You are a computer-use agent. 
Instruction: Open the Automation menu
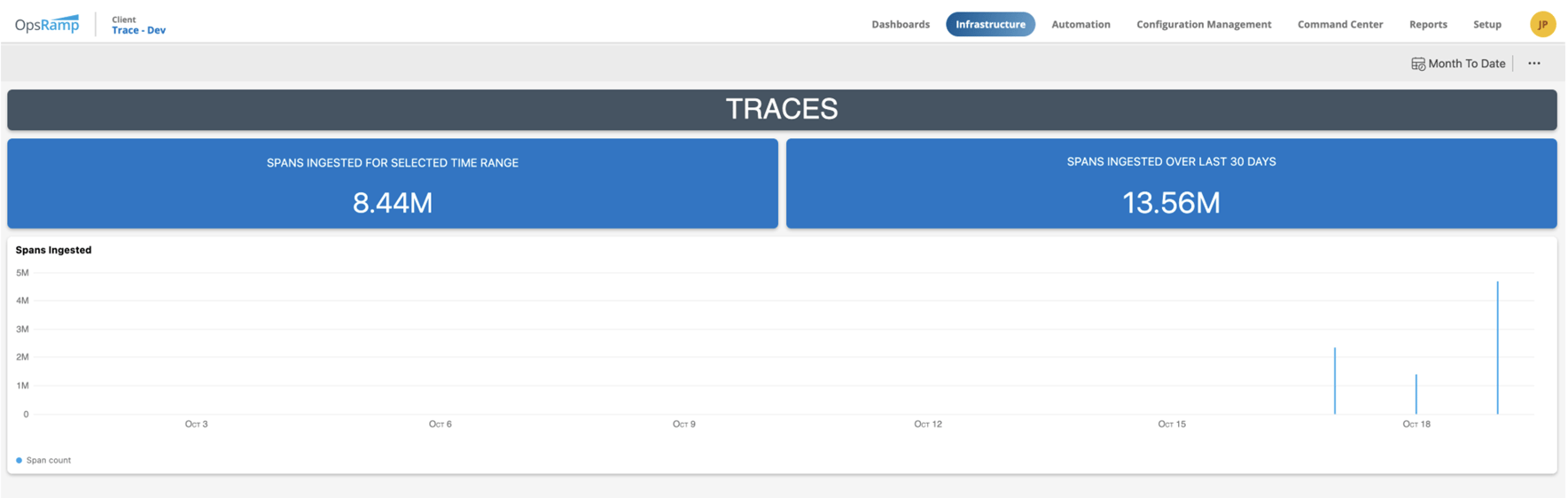coord(1080,24)
